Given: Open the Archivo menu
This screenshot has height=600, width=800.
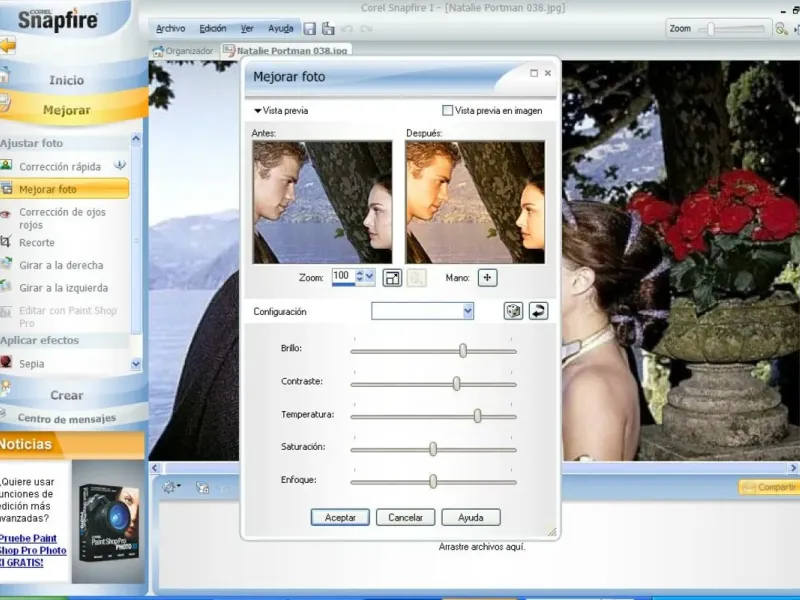Looking at the screenshot, I should click(x=170, y=29).
